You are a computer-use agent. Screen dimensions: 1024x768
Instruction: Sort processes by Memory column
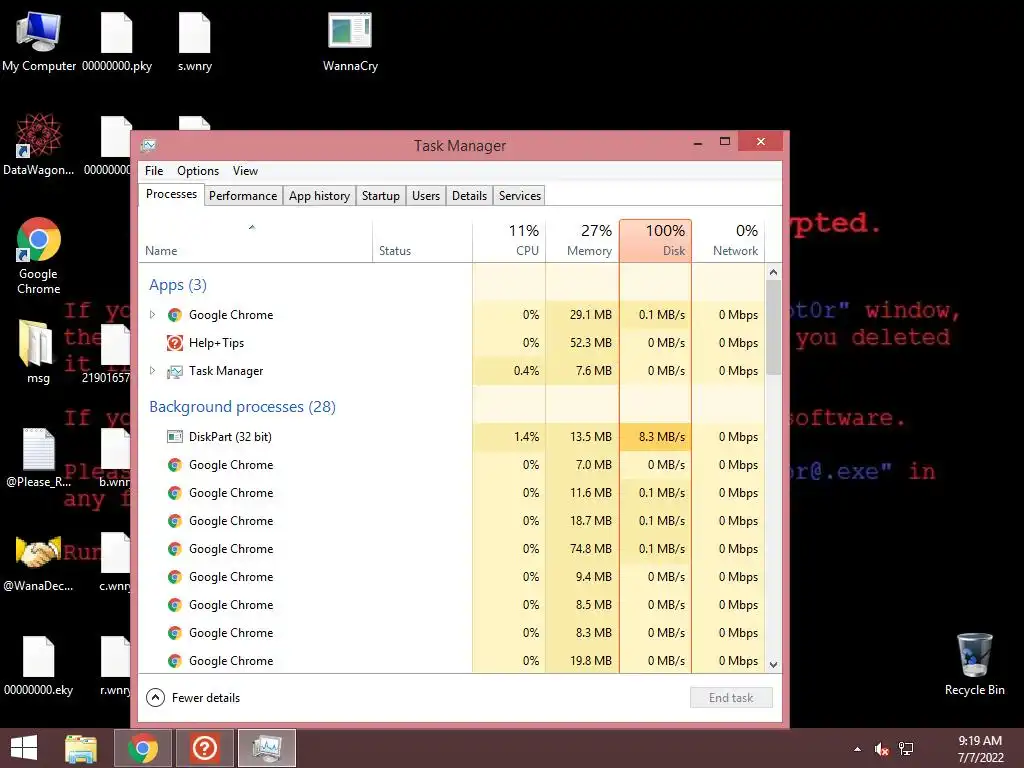pos(582,241)
